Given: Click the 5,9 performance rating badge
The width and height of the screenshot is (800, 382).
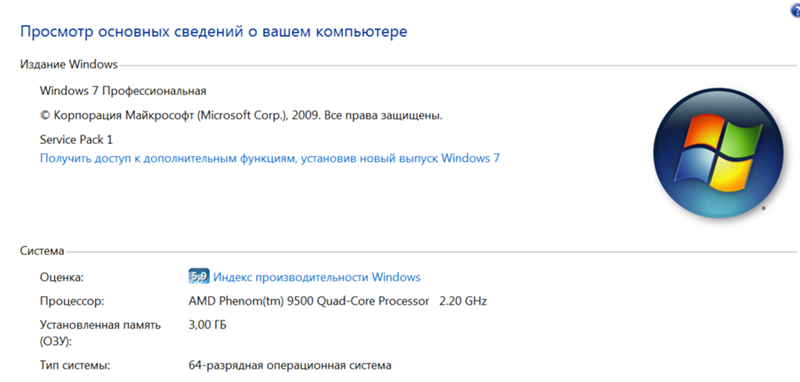Looking at the screenshot, I should tap(198, 276).
